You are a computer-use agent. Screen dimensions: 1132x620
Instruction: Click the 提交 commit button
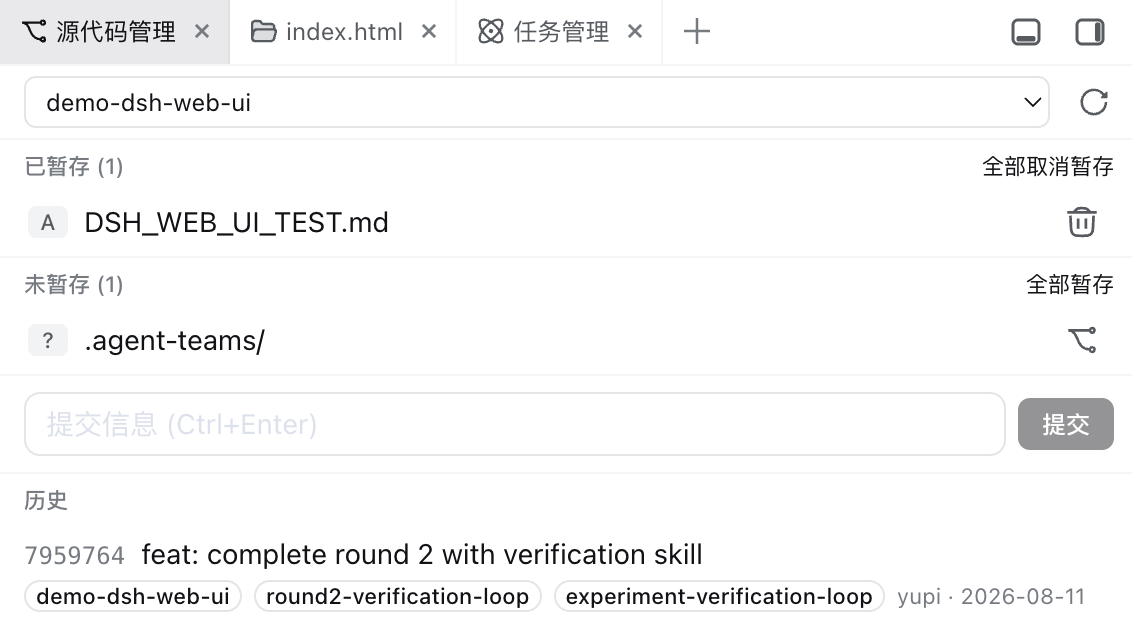point(1066,424)
